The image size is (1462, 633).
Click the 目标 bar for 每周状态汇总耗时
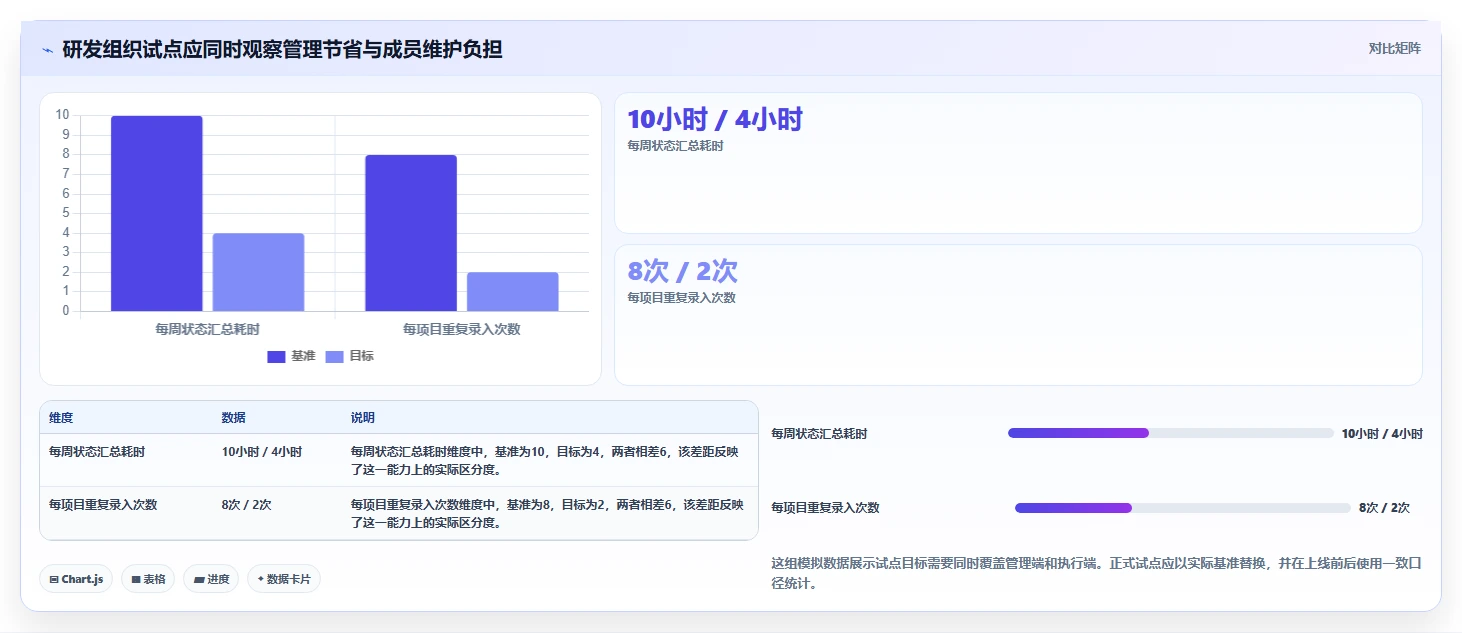coord(258,272)
